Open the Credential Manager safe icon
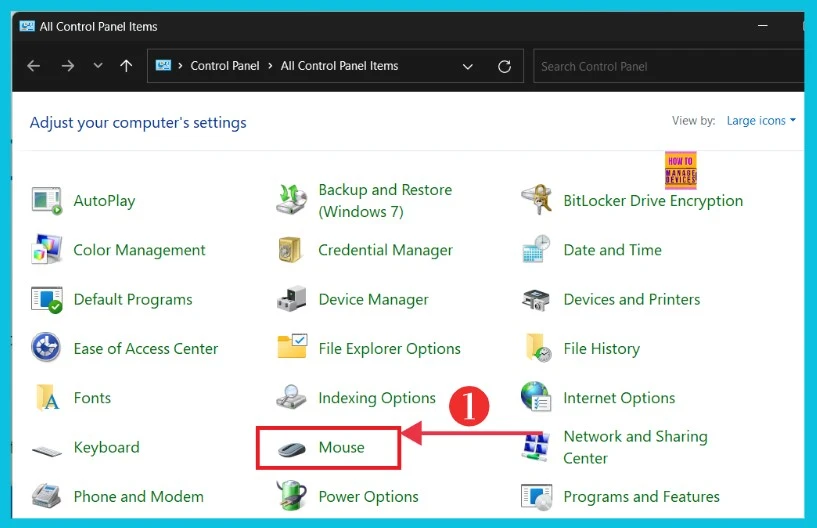The width and height of the screenshot is (817, 528). coord(290,250)
